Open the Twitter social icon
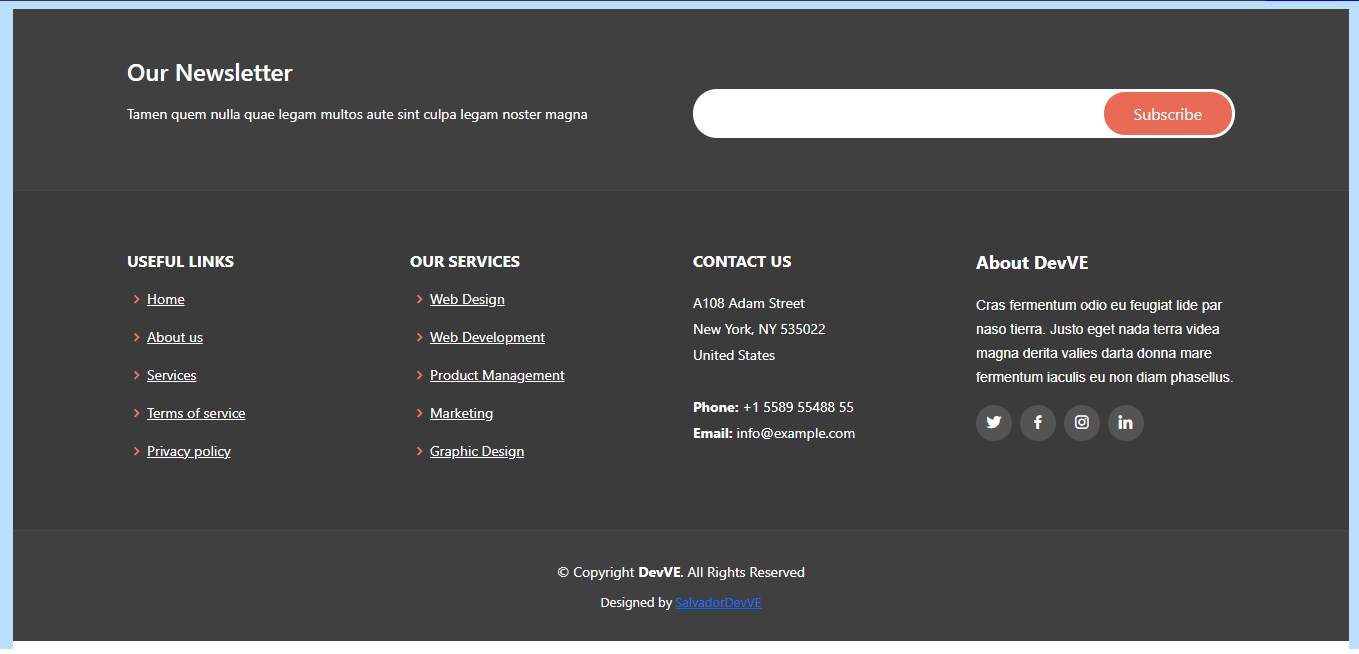Image resolution: width=1359 pixels, height=654 pixels. [993, 422]
